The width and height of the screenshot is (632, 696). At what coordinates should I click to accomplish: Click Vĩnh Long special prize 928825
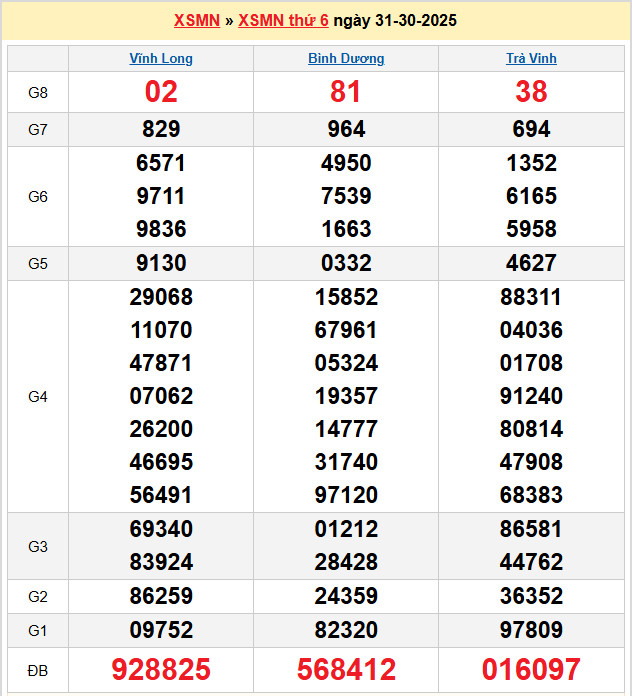click(x=161, y=669)
